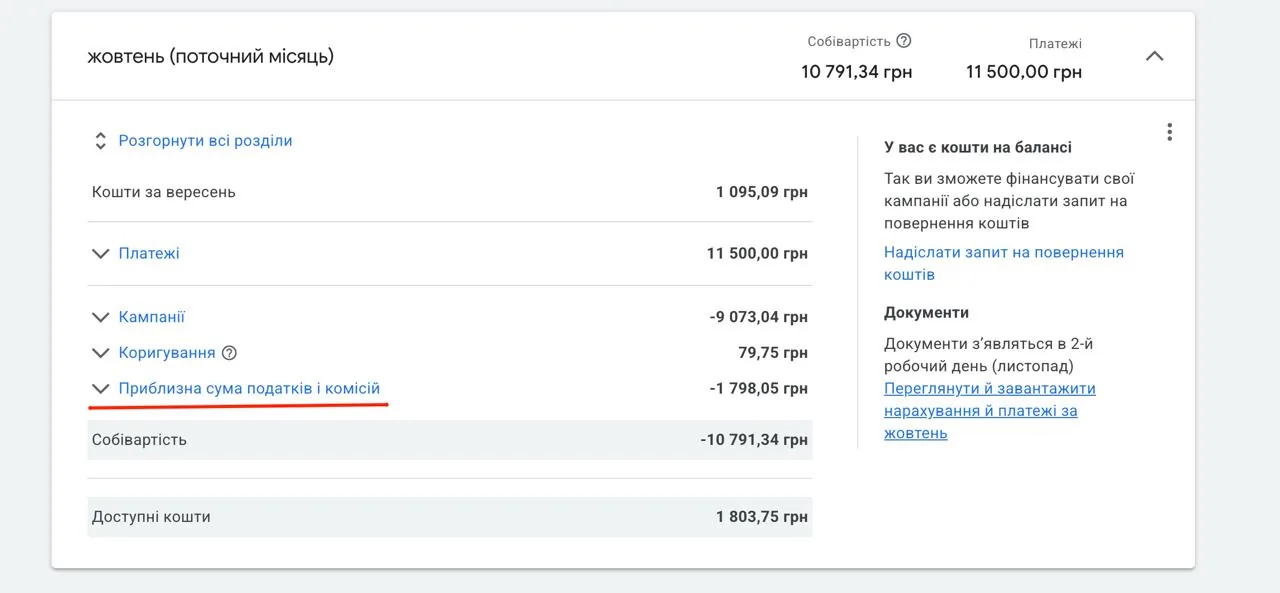
Task: Select the -10 791,34 грн cost total
Action: click(x=754, y=440)
